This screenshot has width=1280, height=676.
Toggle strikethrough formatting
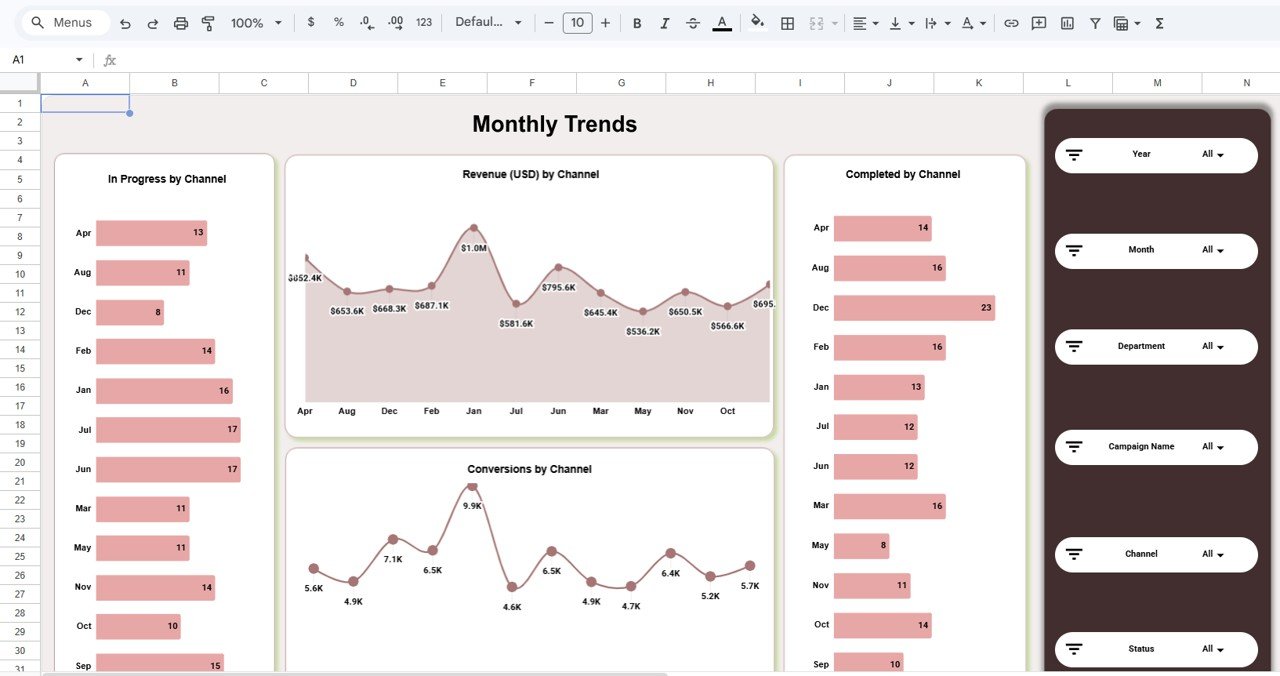(693, 22)
